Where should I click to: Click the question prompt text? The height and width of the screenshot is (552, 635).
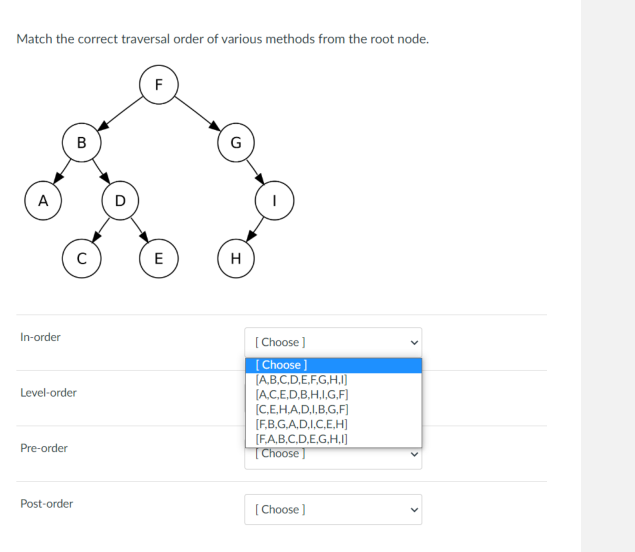click(223, 39)
